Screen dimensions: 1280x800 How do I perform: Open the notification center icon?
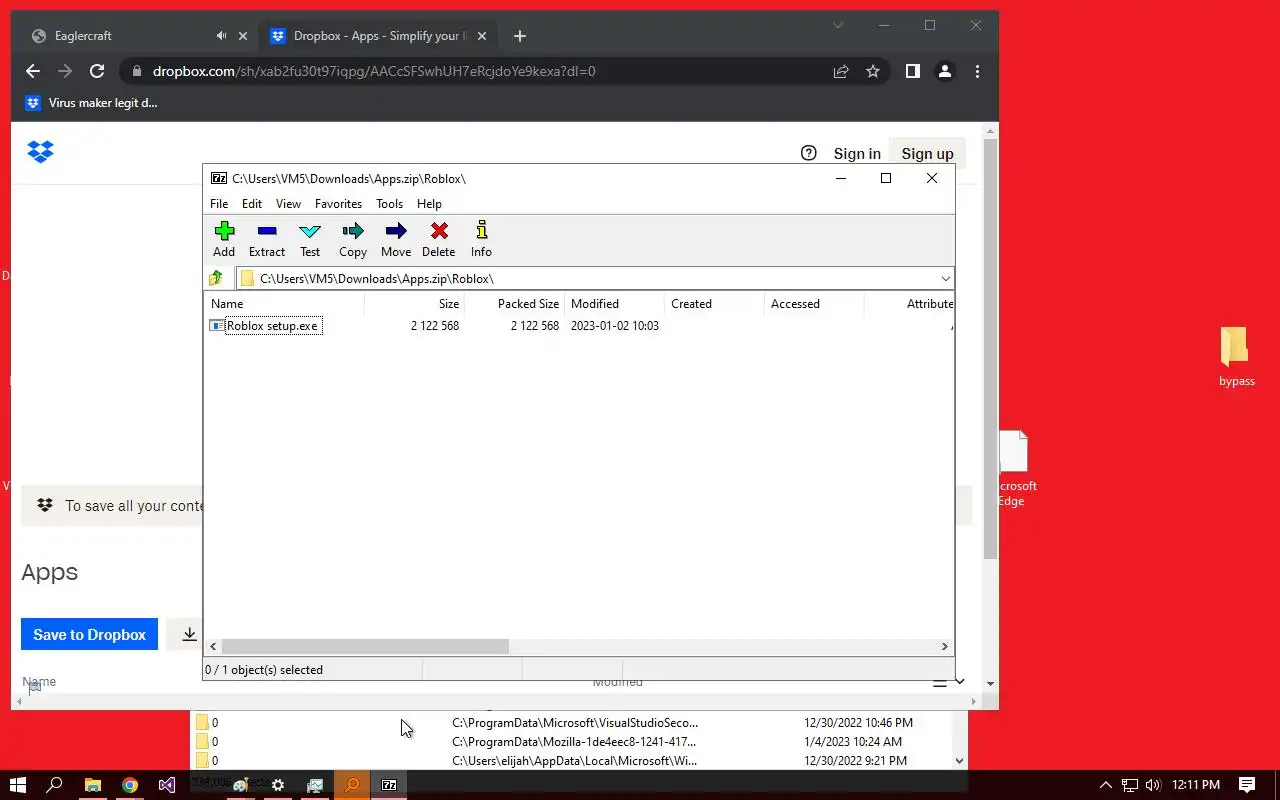point(1247,785)
